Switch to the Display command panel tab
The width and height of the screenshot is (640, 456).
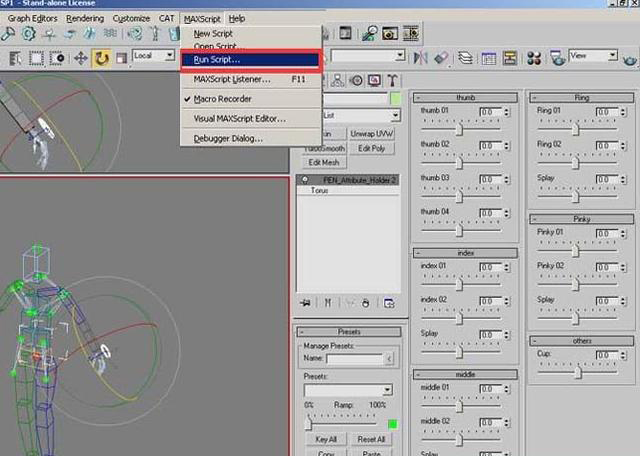click(374, 80)
